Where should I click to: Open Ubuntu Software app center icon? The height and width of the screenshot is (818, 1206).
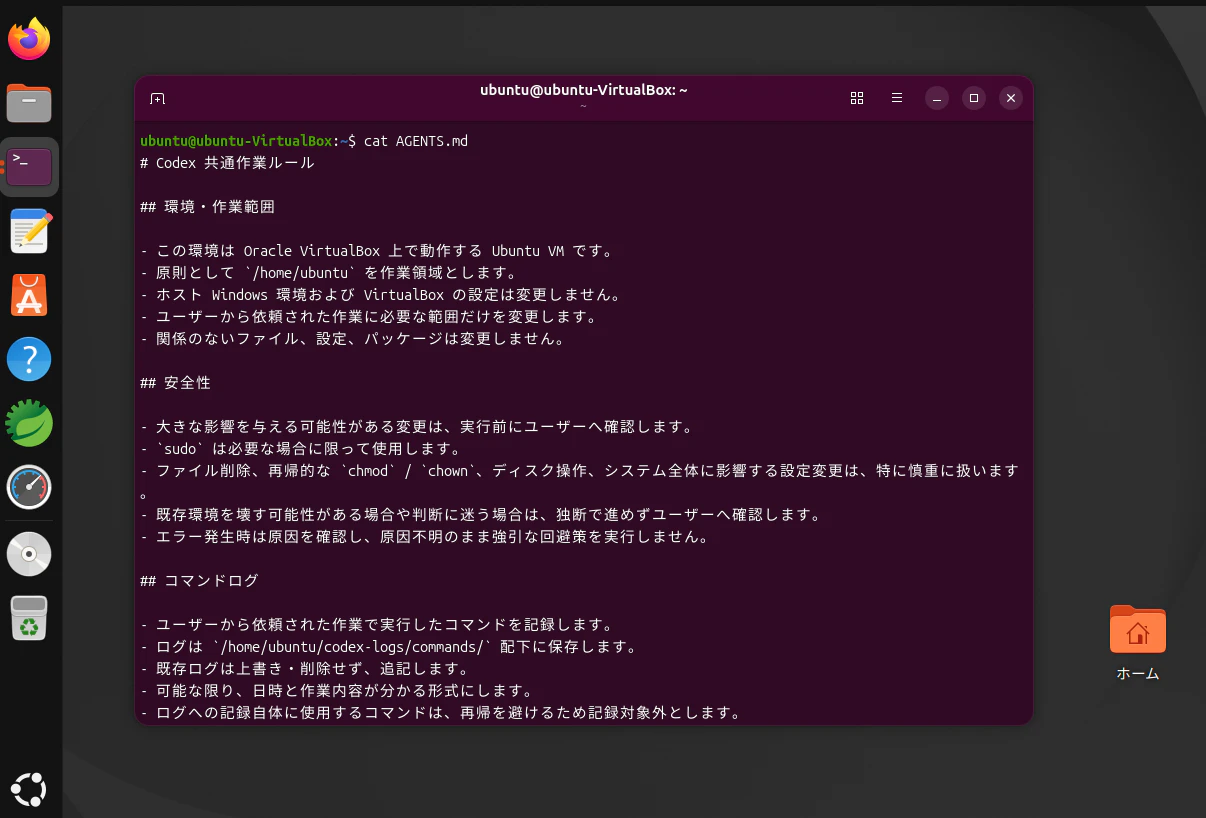point(29,295)
